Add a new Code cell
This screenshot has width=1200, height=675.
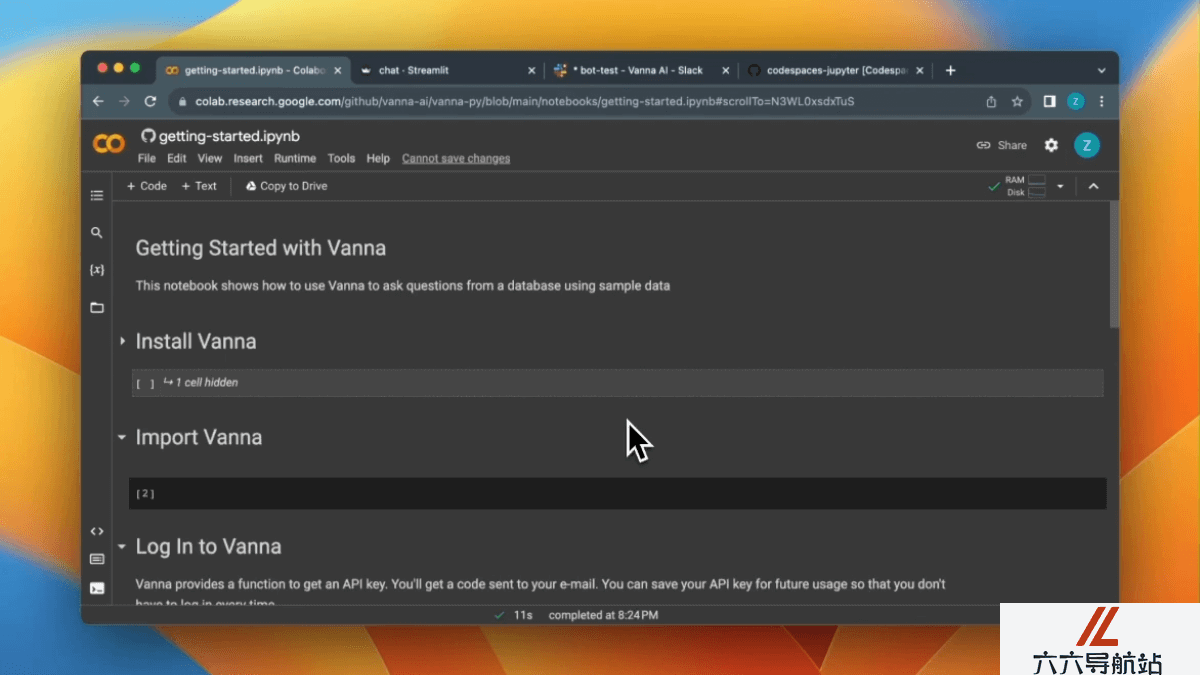(x=147, y=186)
